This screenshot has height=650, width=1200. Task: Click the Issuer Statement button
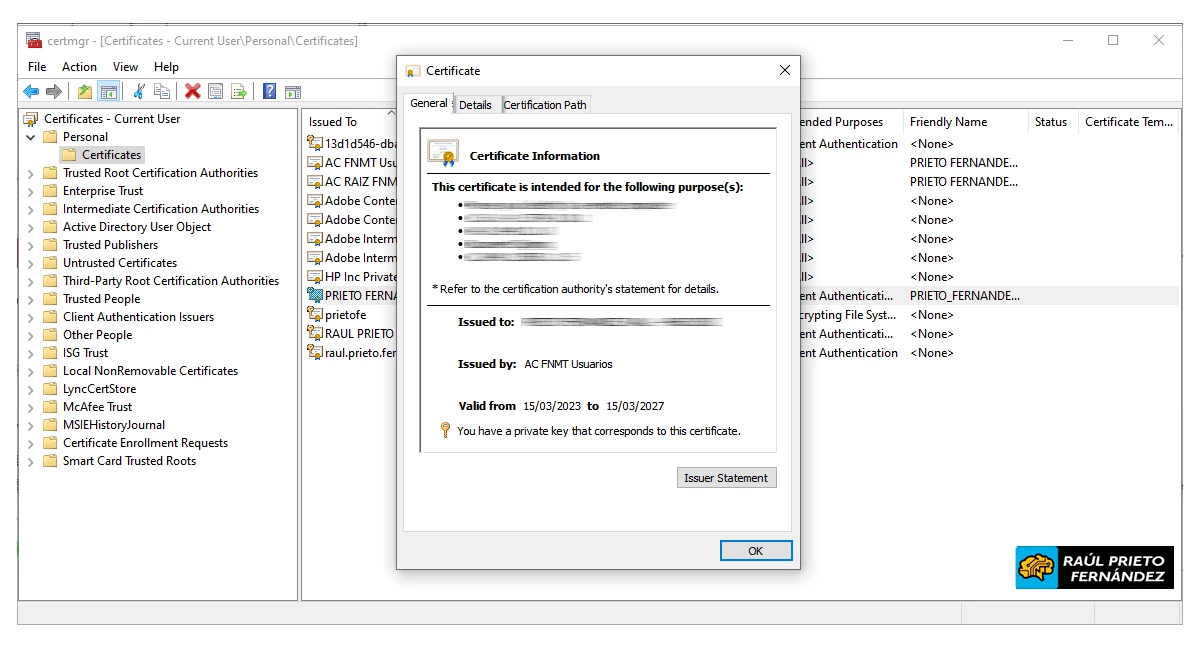[x=726, y=478]
